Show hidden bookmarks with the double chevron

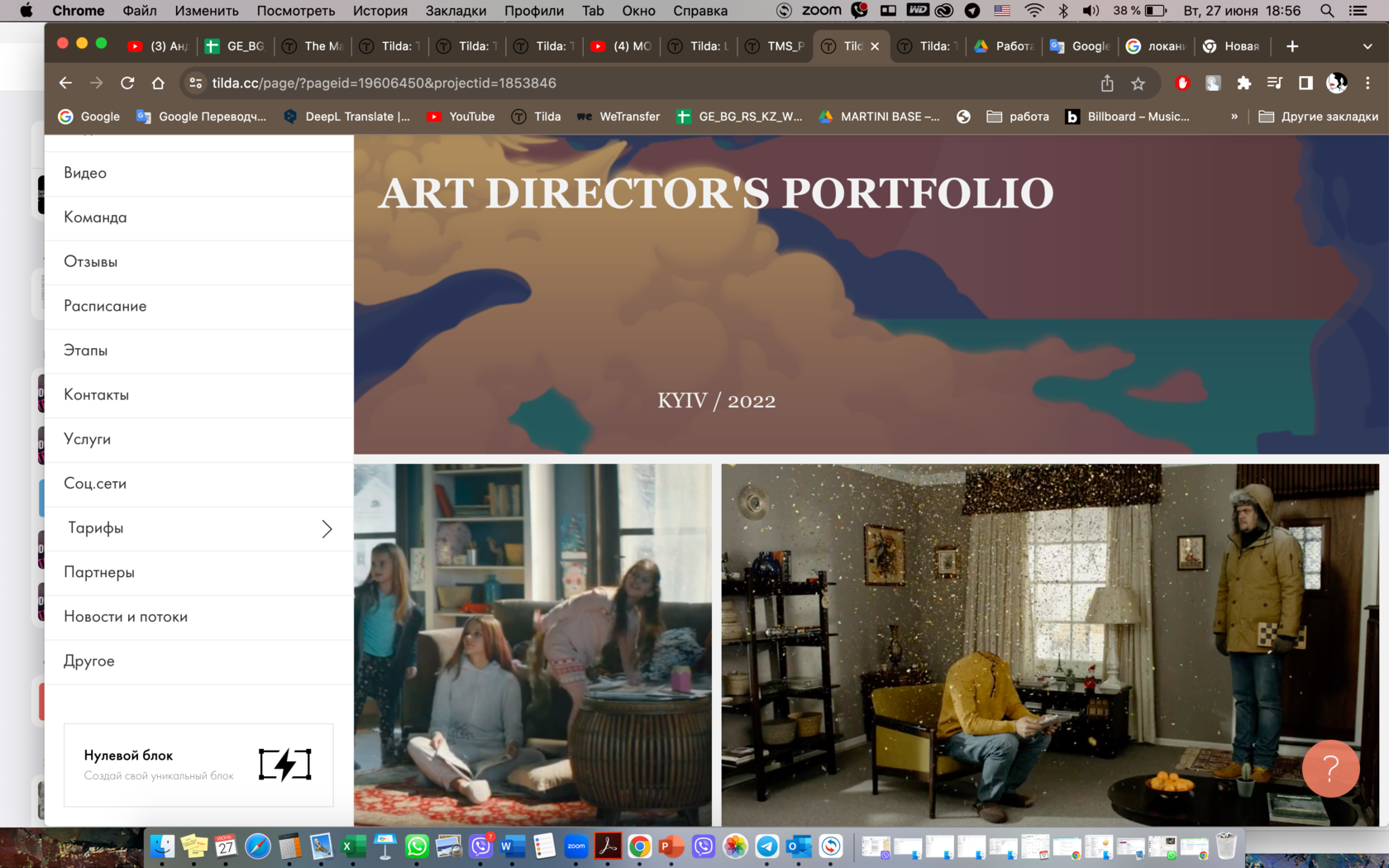[x=1234, y=117]
